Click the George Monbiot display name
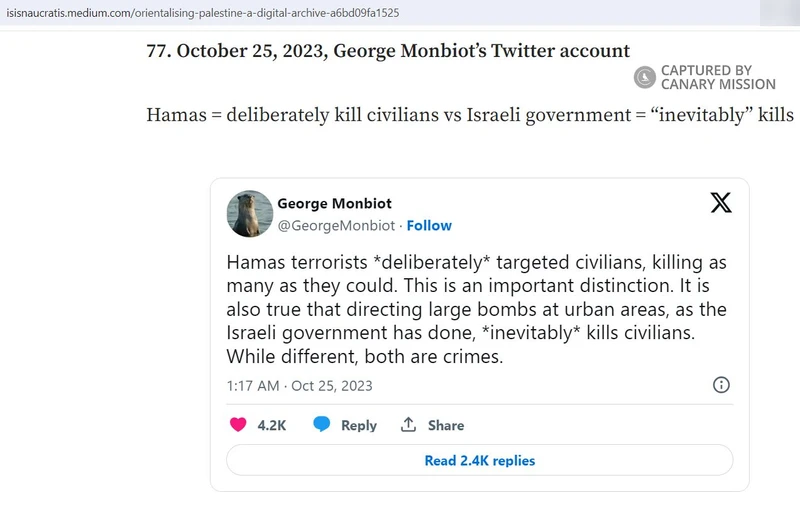The width and height of the screenshot is (800, 530). pyautogui.click(x=334, y=203)
